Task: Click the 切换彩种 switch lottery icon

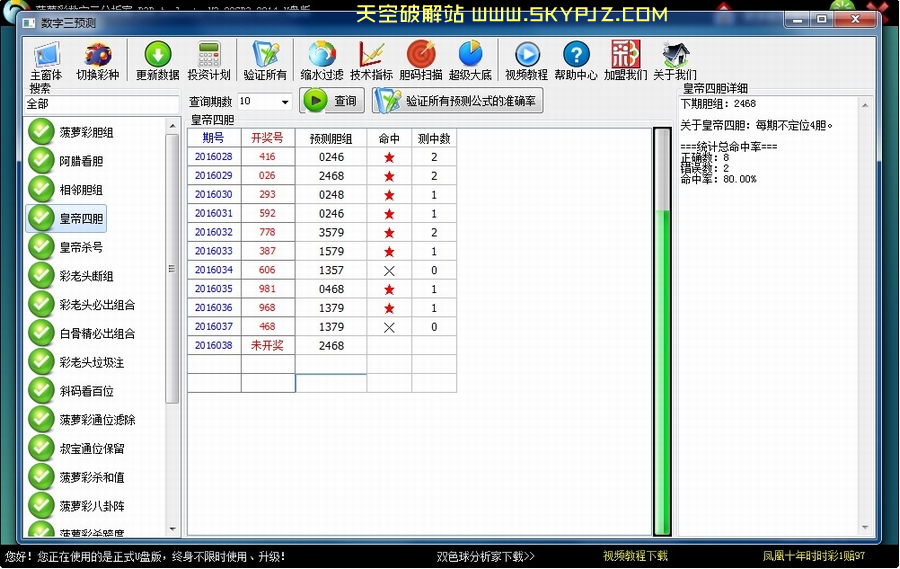Action: click(x=98, y=56)
